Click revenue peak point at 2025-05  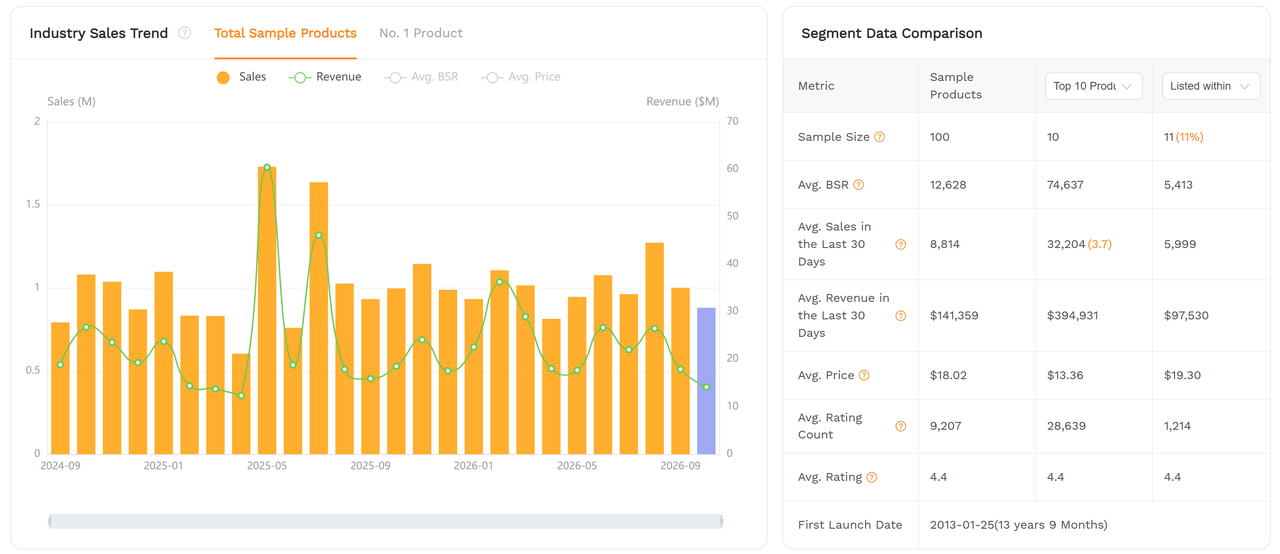coord(267,168)
